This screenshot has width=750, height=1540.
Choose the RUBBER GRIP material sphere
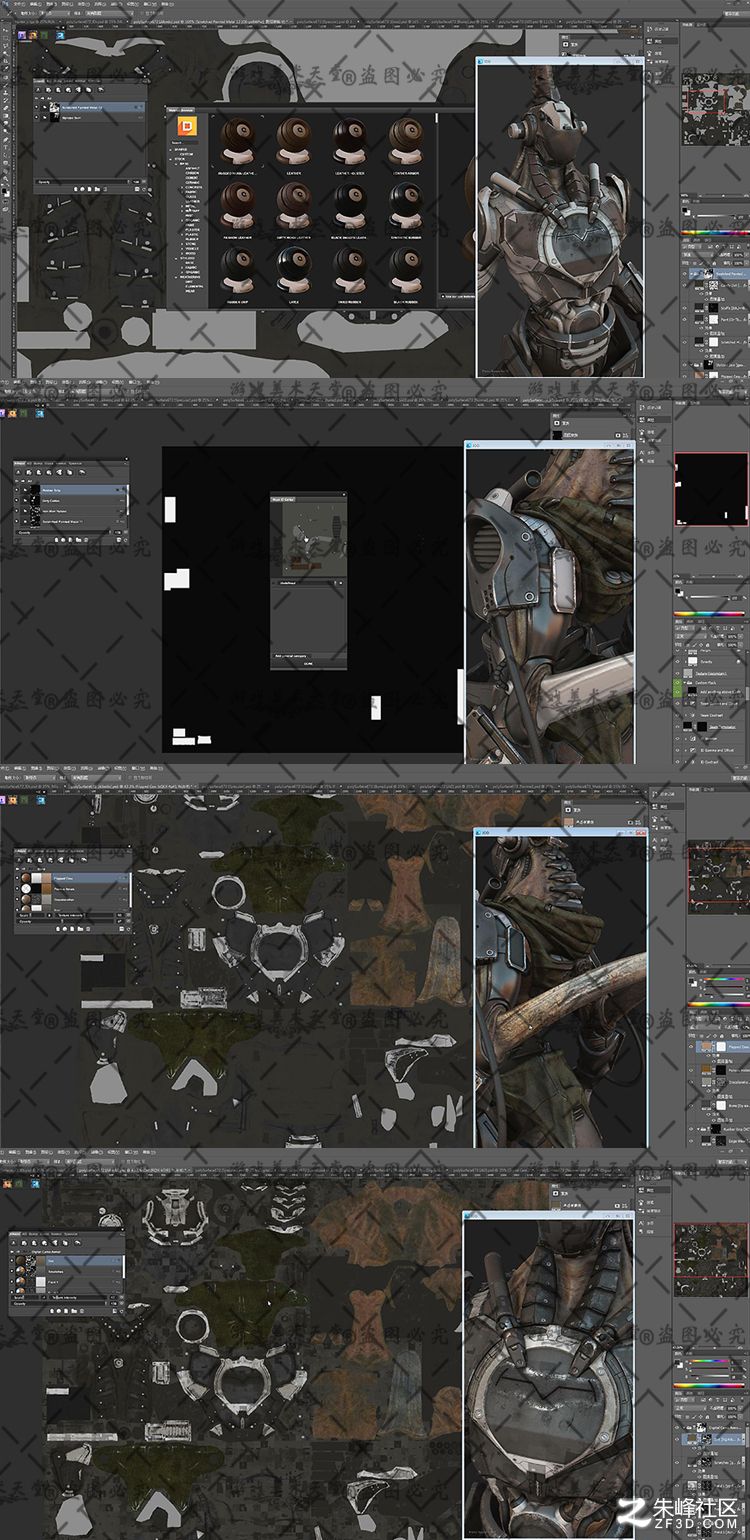click(238, 268)
